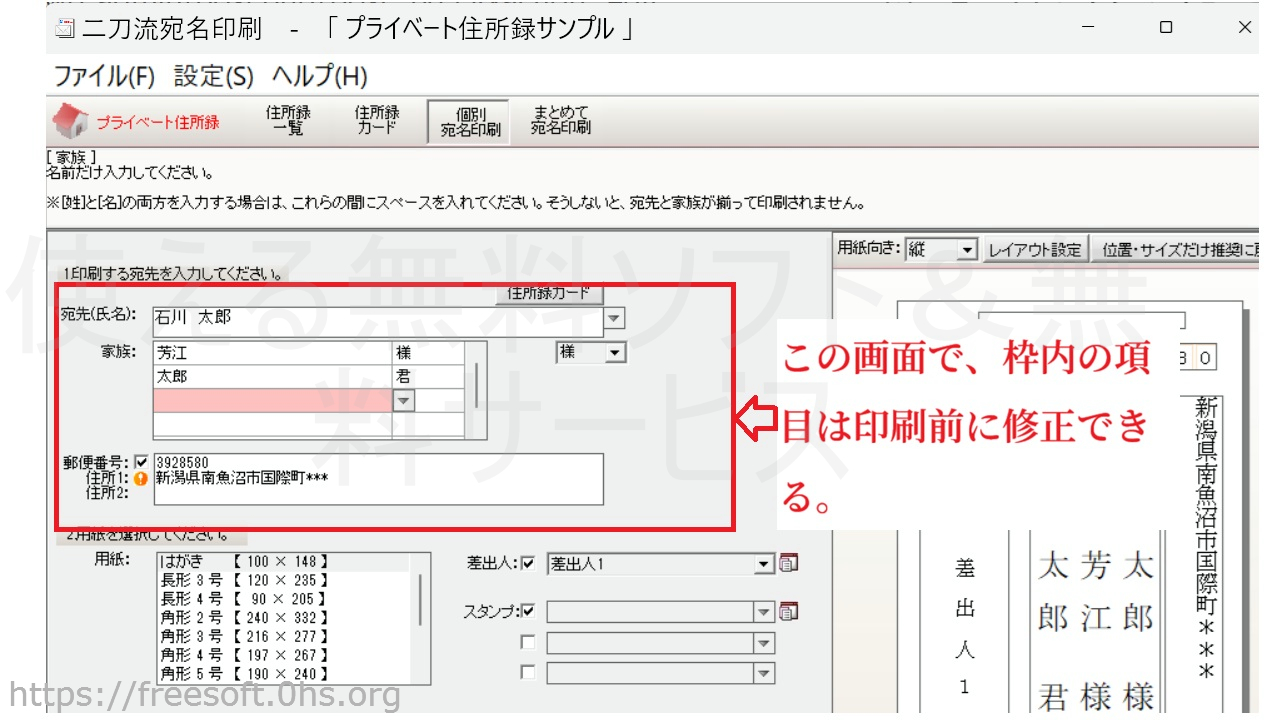The image size is (1280, 720).
Task: Open the edit icon beside スタンプ dropdown
Action: (789, 611)
